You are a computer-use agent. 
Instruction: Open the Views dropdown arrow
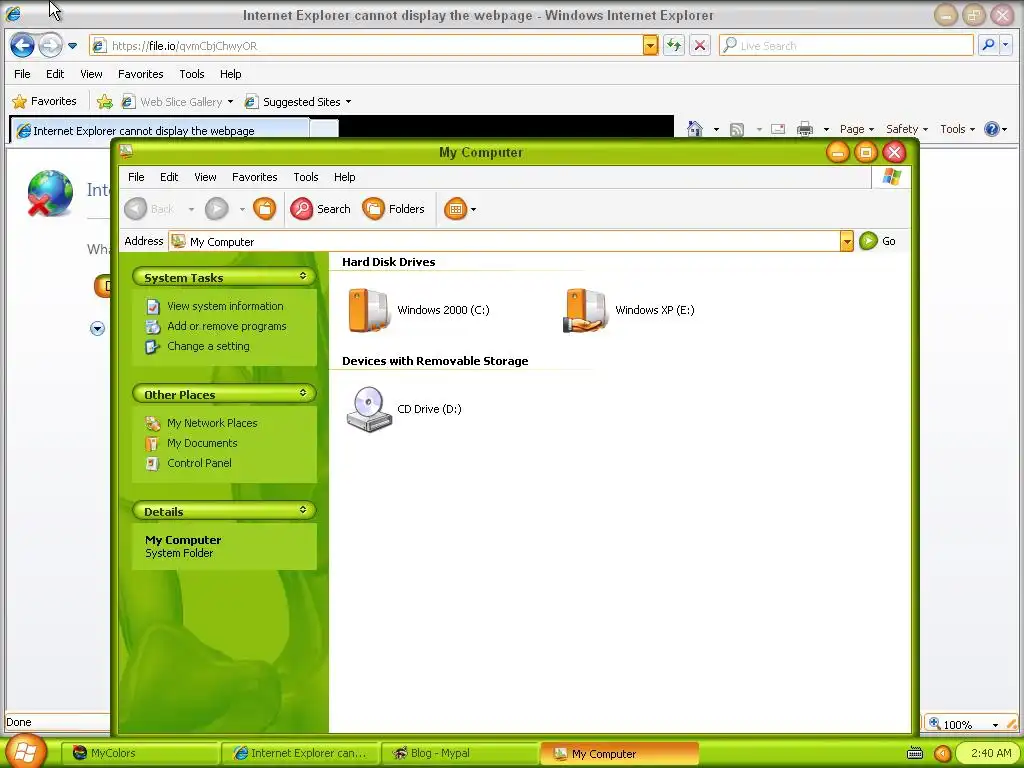473,210
